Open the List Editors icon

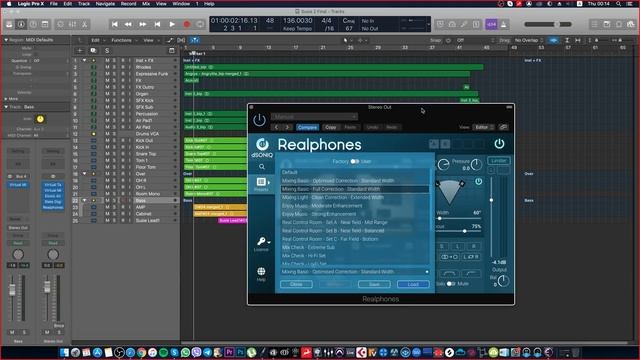point(594,24)
